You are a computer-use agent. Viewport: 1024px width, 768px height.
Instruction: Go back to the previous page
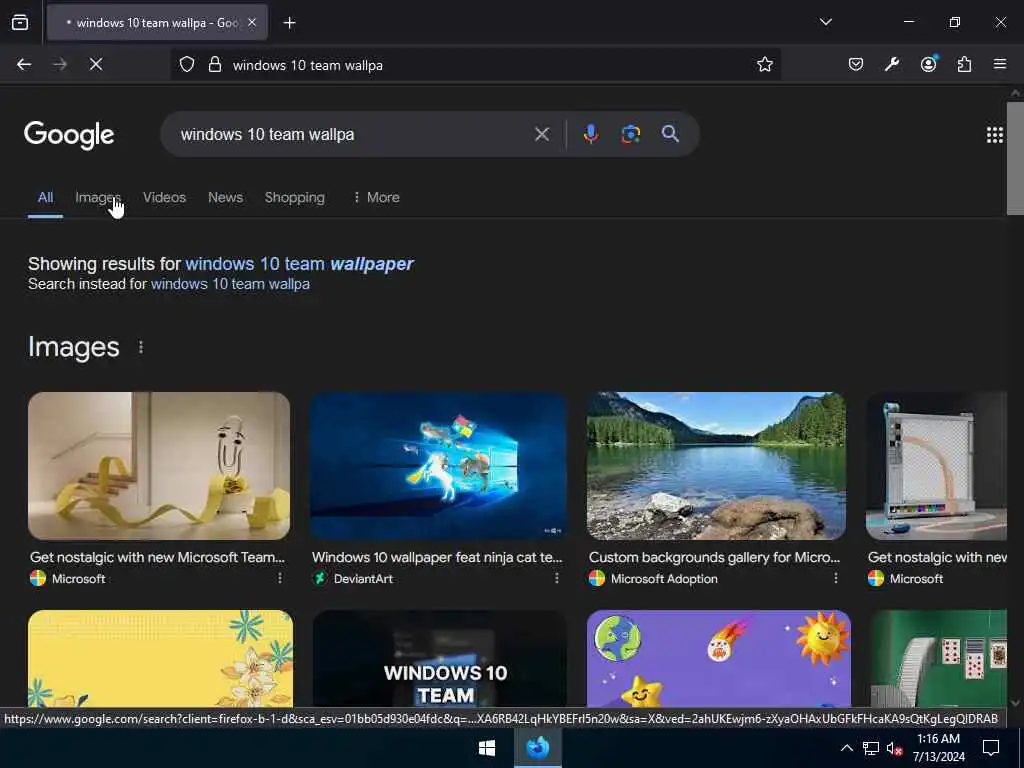tap(24, 64)
